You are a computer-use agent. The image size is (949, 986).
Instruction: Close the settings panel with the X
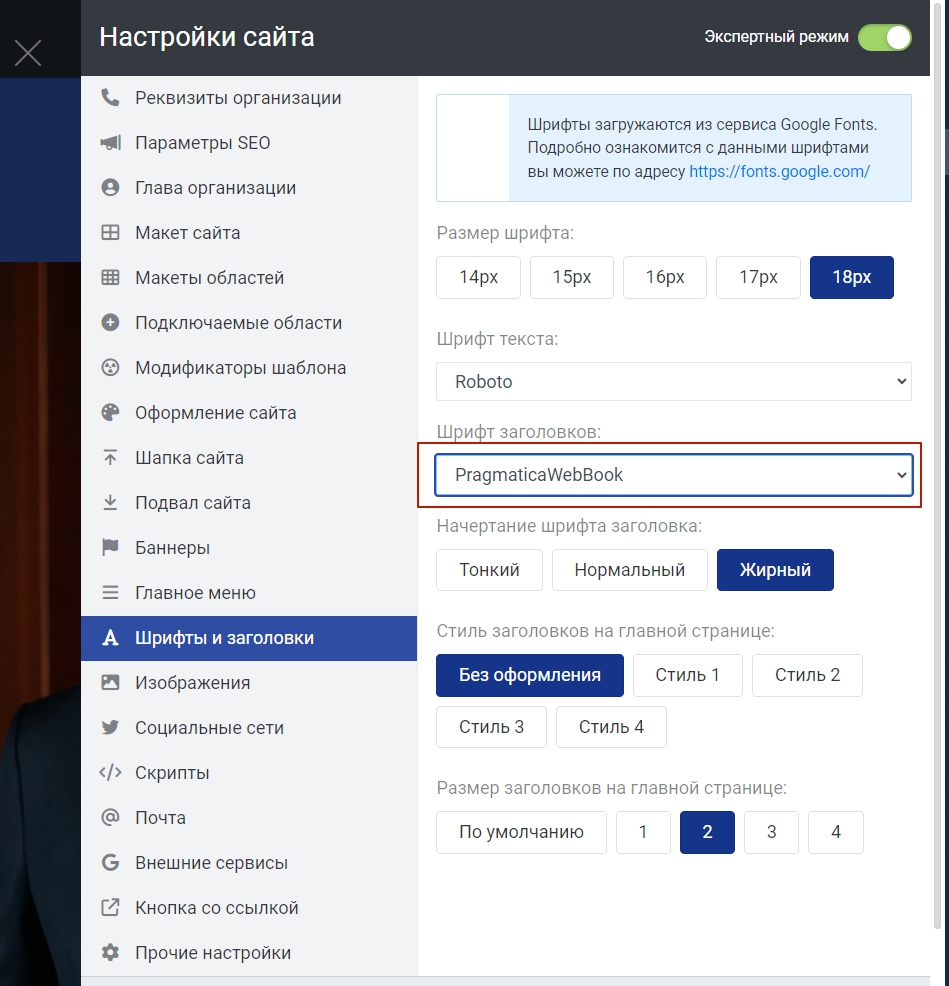[x=28, y=53]
